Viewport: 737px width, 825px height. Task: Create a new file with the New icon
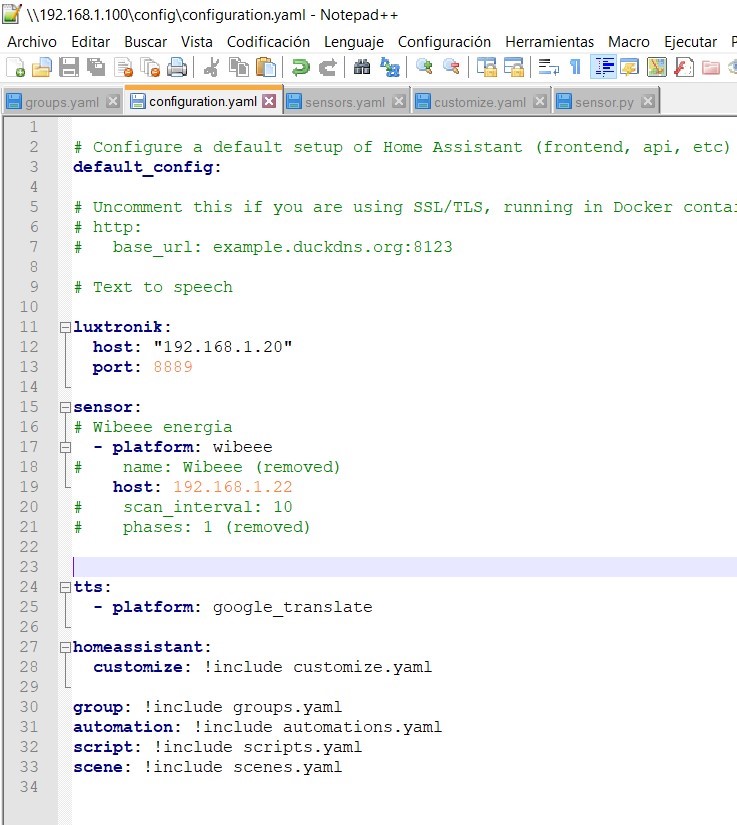point(15,67)
